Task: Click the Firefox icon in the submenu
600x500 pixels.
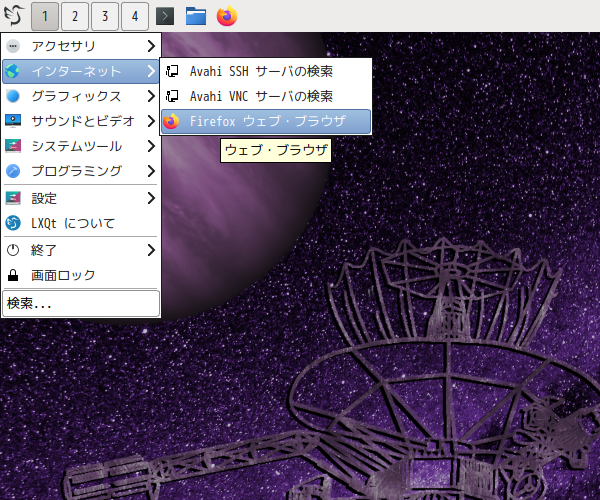Action: 171,121
